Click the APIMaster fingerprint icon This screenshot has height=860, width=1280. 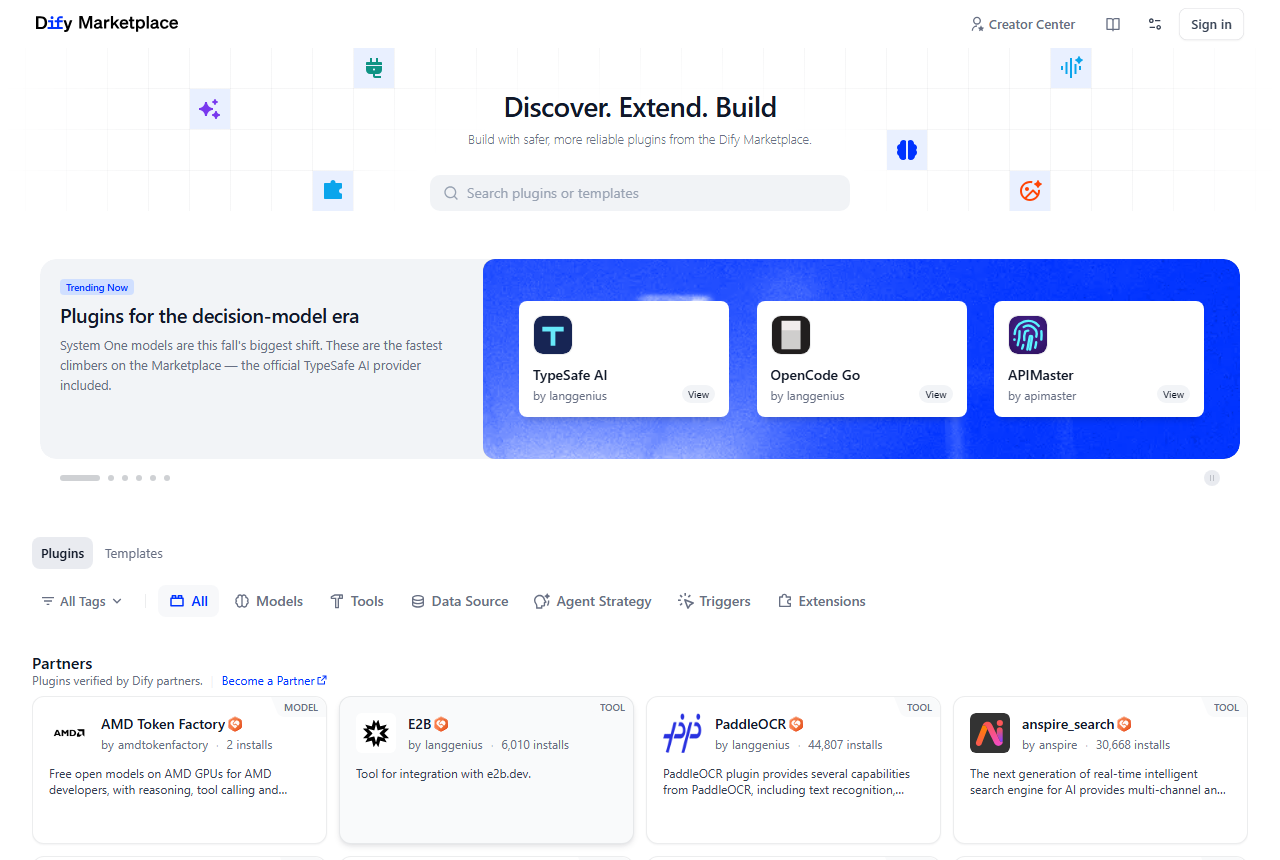(x=1028, y=335)
